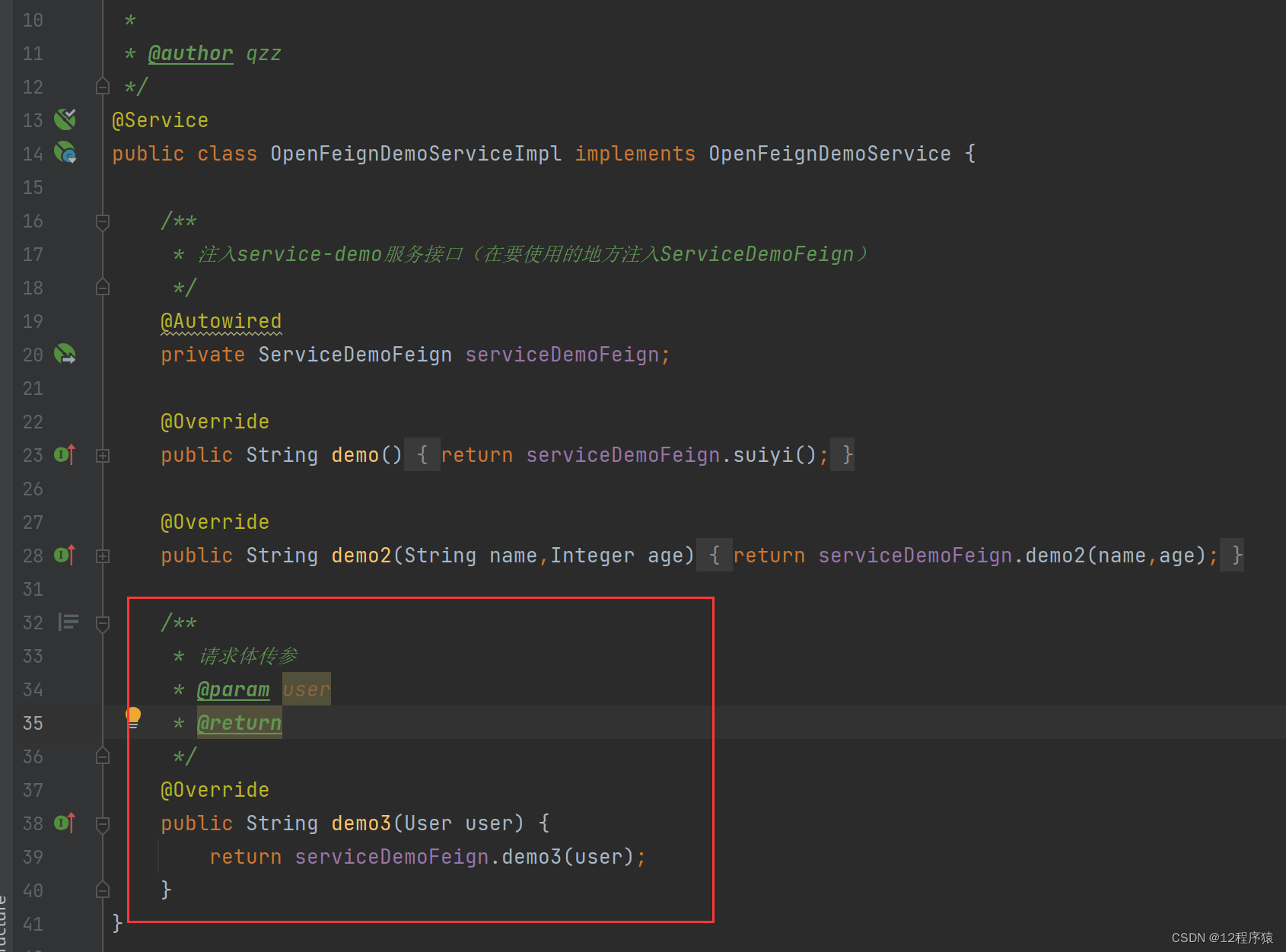
Task: Click the @author Javadoc tag
Action: coord(190,53)
